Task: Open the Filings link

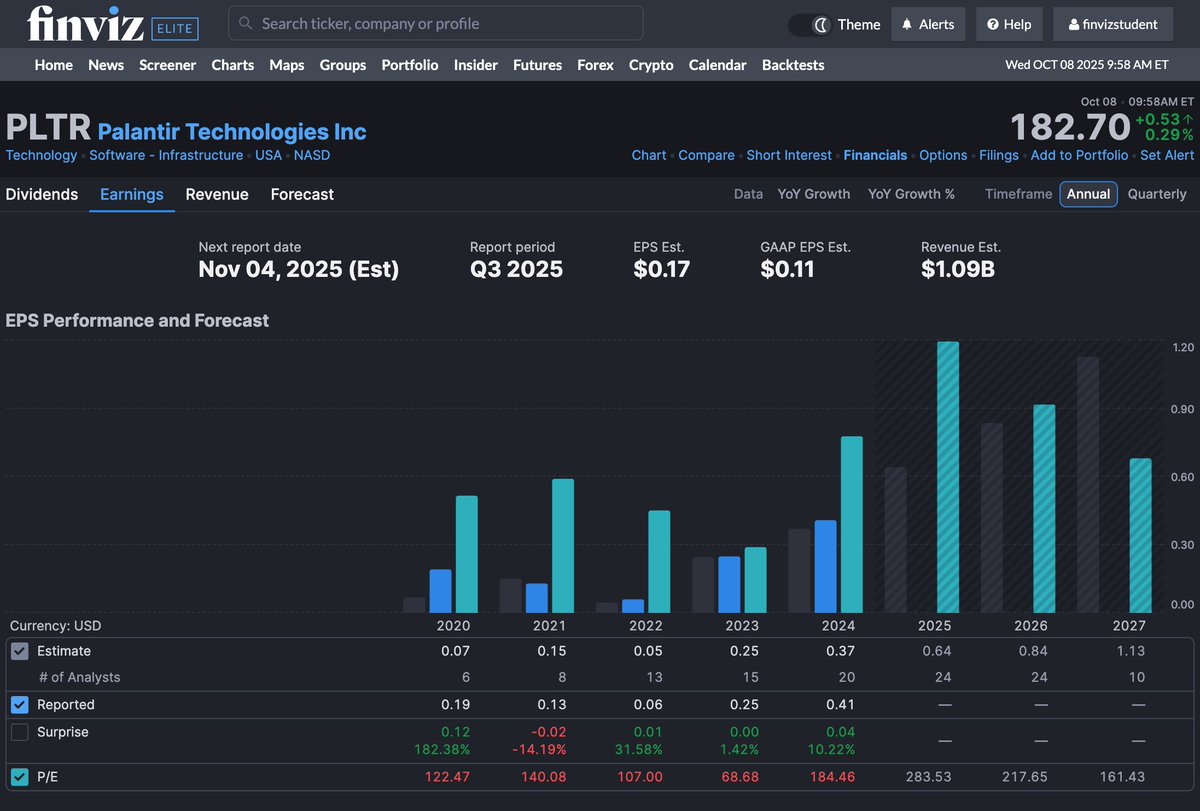Action: click(999, 155)
